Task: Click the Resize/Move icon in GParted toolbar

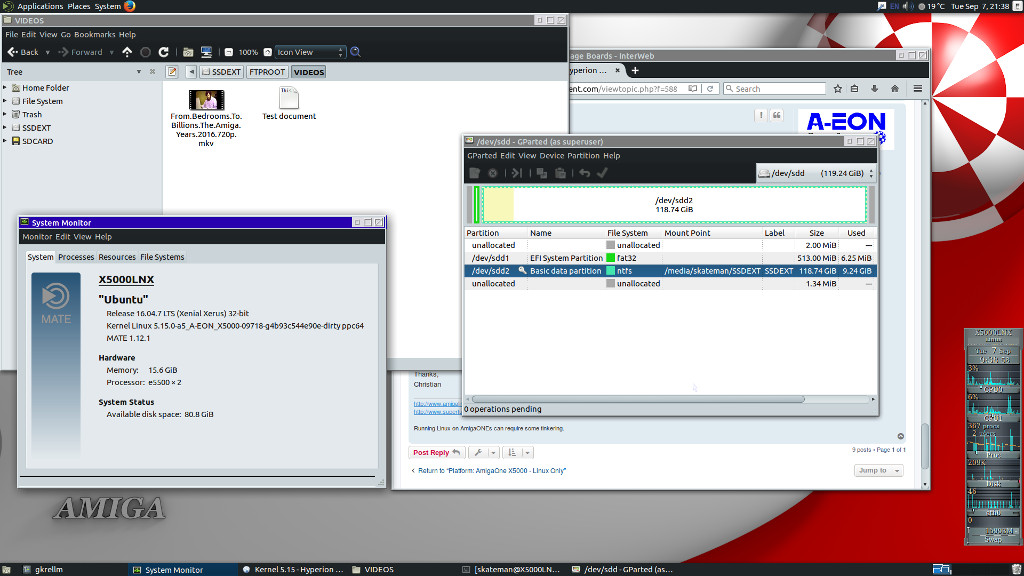Action: point(517,173)
